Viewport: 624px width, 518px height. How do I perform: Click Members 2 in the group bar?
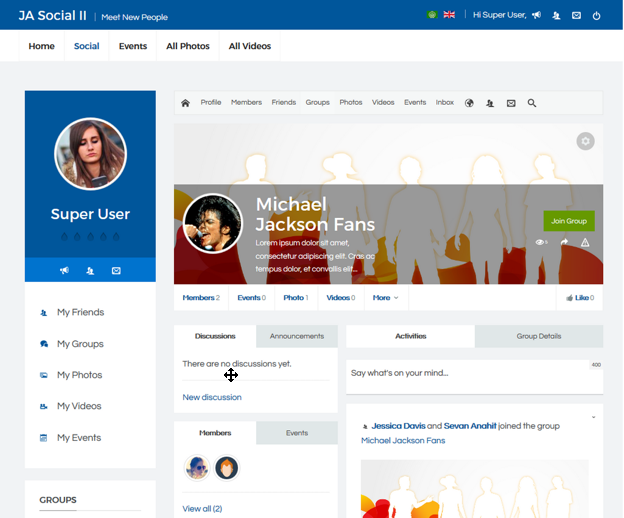(201, 298)
